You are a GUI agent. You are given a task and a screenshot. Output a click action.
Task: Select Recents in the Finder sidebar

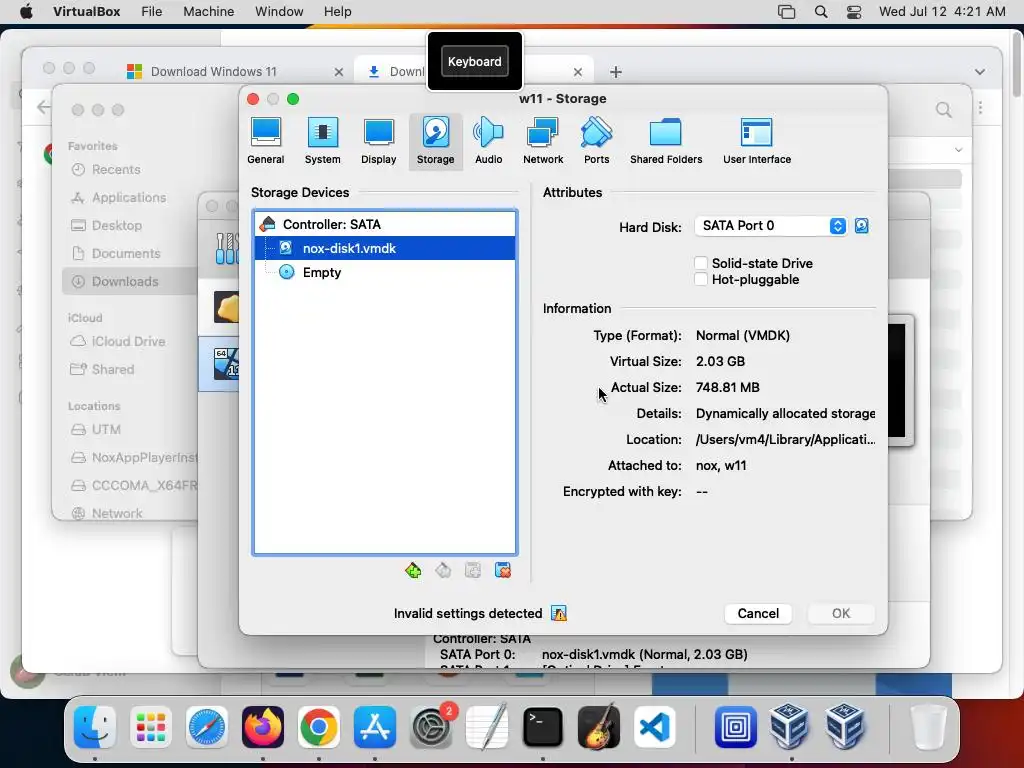coord(116,169)
